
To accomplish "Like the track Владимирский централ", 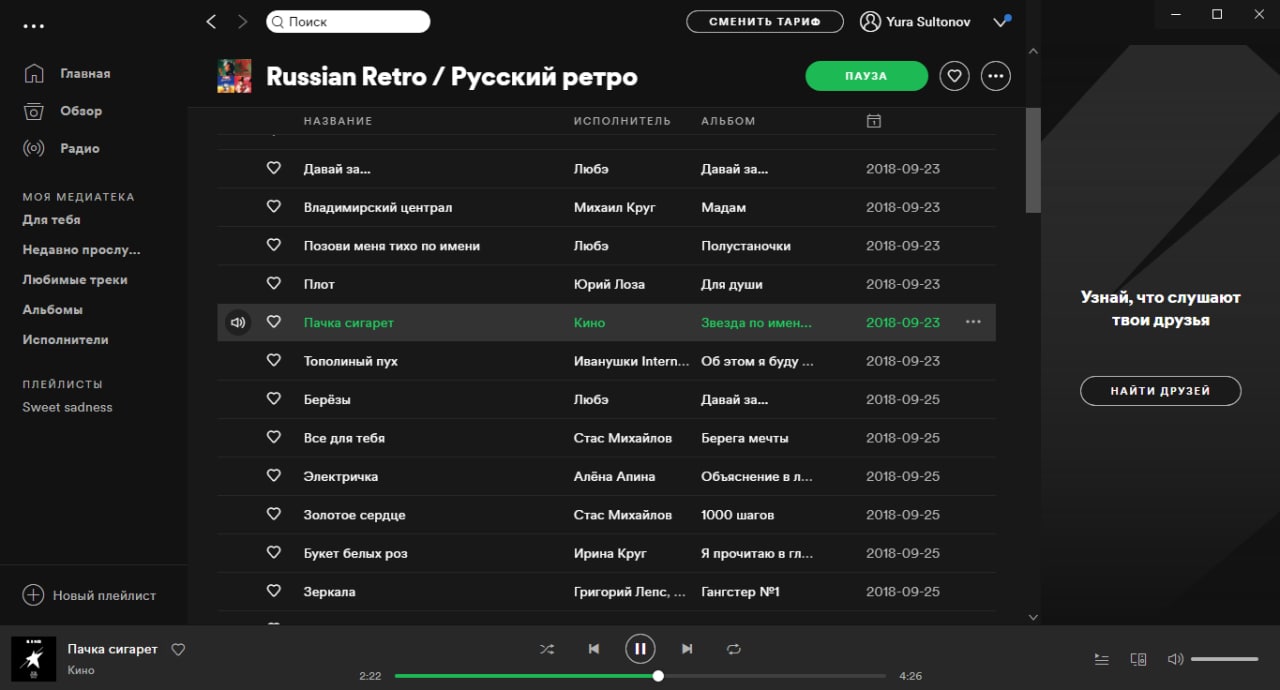I will (x=274, y=207).
